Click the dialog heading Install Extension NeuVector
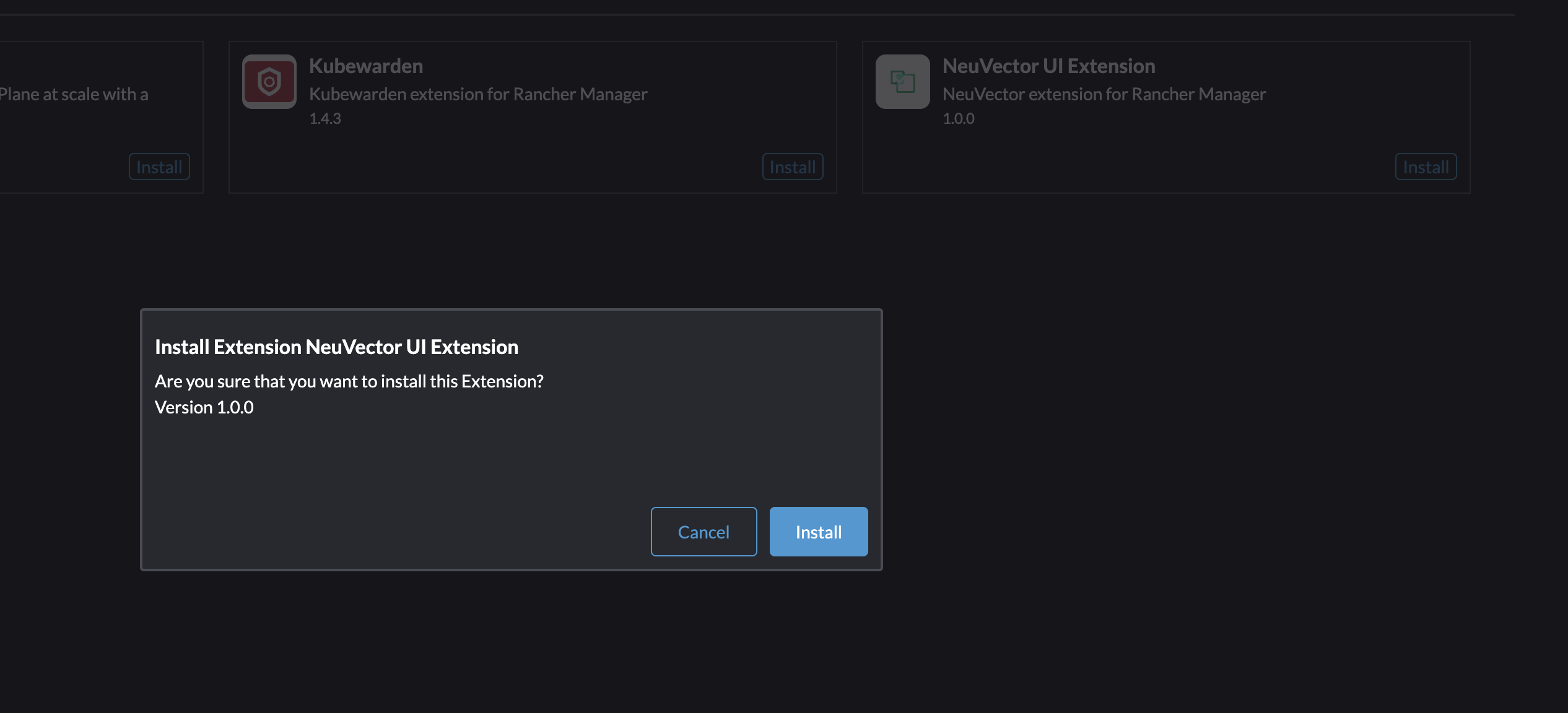The image size is (1568, 713). 336,347
